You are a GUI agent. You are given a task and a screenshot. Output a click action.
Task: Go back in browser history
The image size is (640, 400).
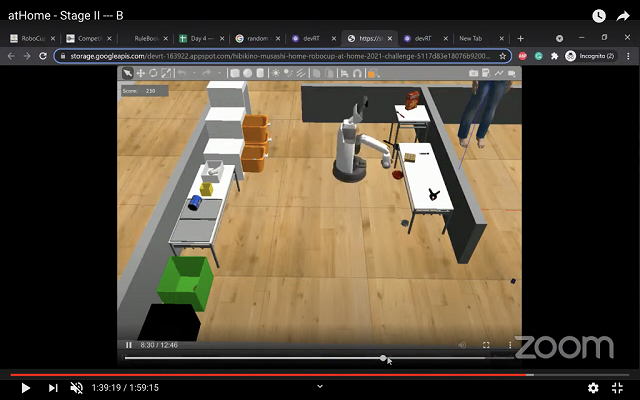point(11,56)
